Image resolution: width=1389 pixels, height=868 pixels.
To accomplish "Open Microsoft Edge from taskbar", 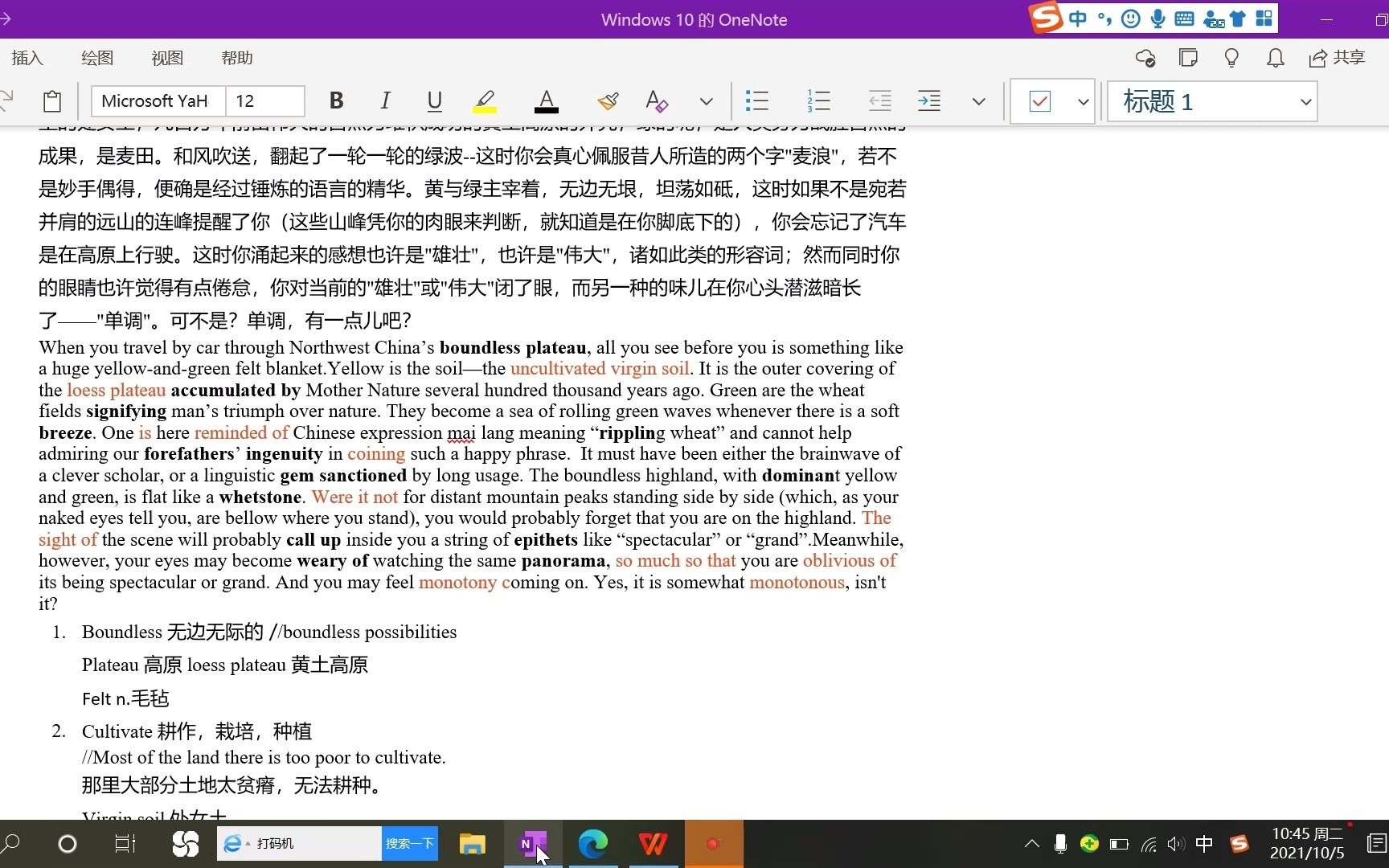I will pyautogui.click(x=593, y=844).
